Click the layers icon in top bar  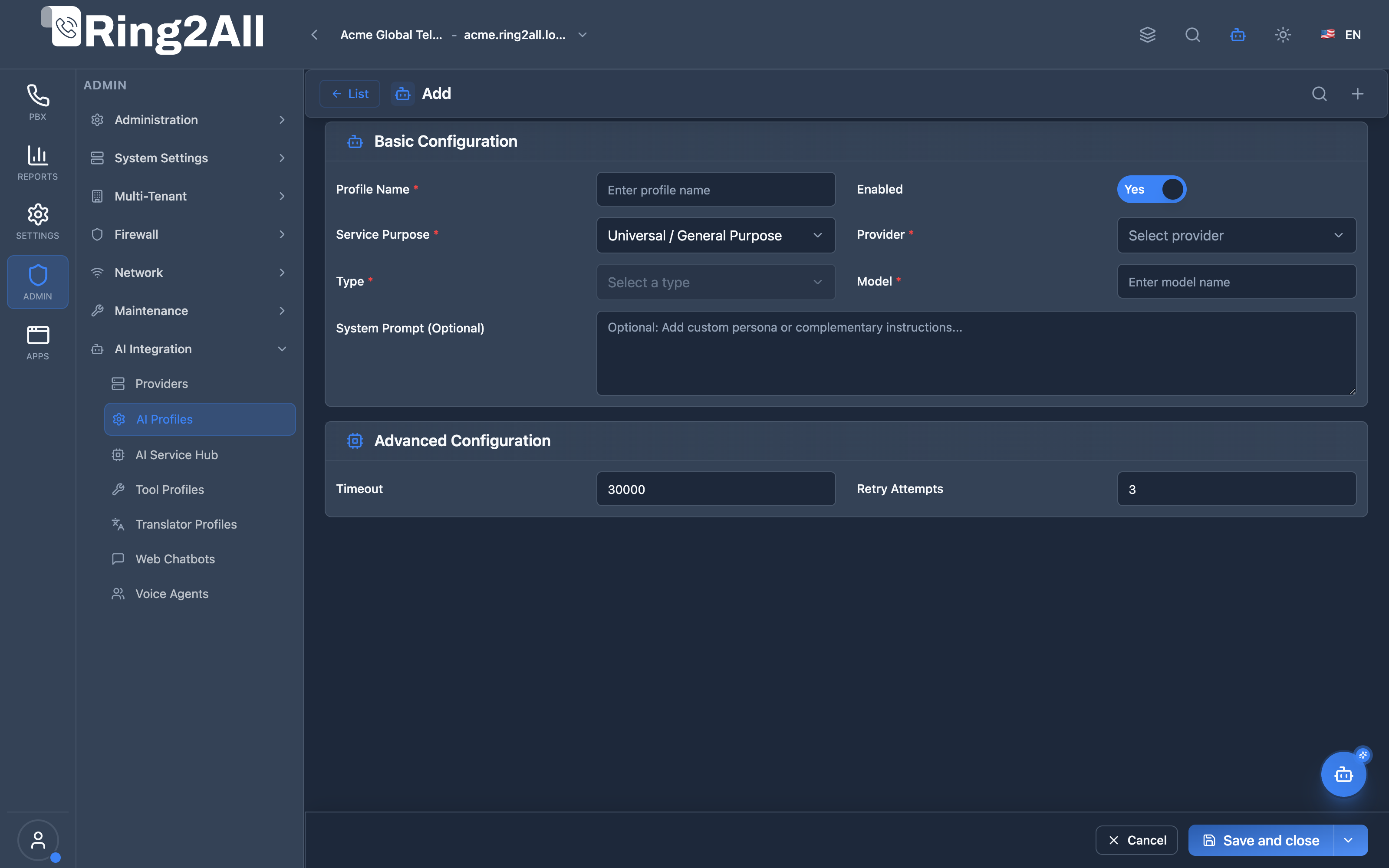pyautogui.click(x=1147, y=35)
